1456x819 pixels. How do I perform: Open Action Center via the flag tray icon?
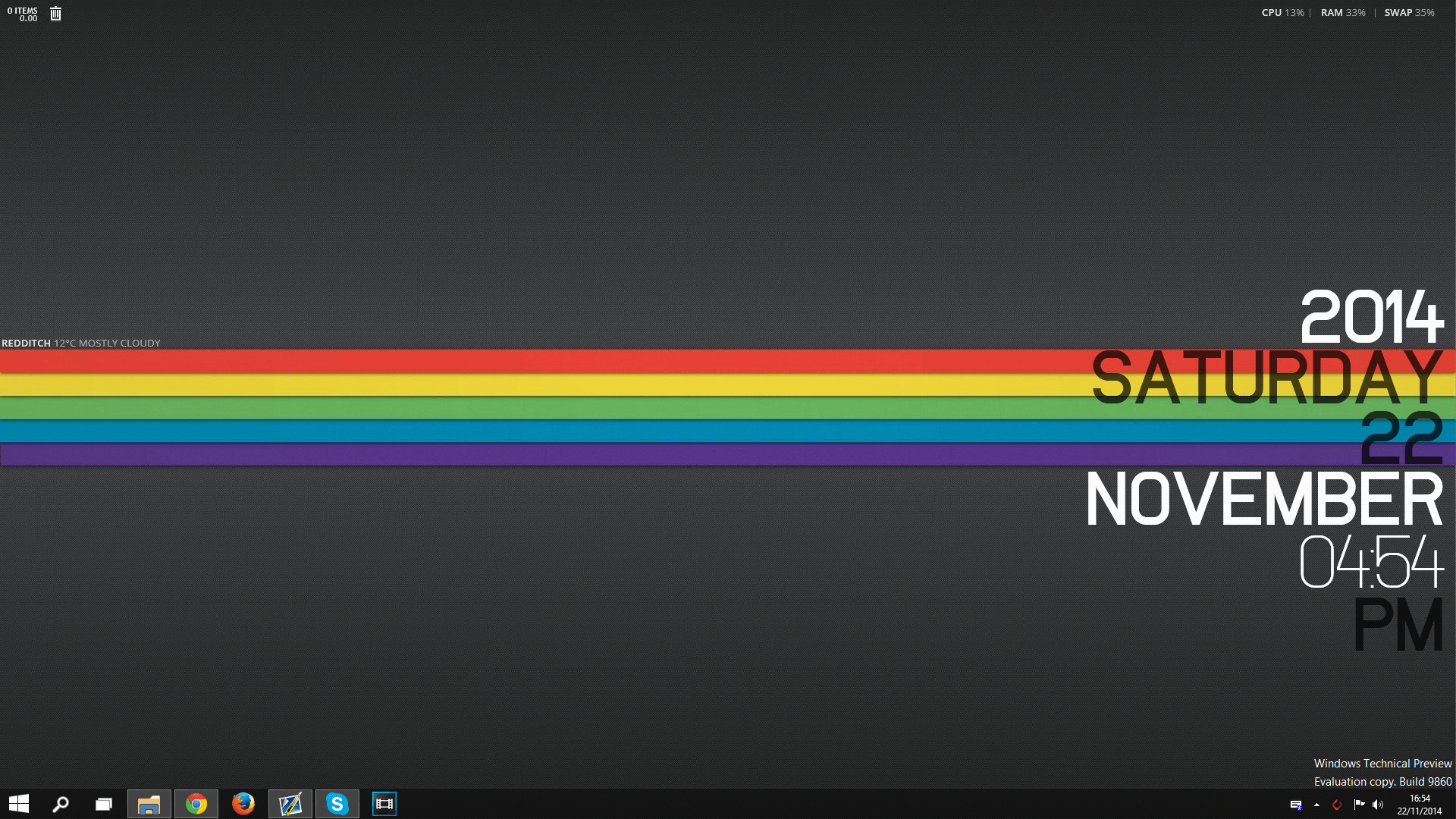1360,804
